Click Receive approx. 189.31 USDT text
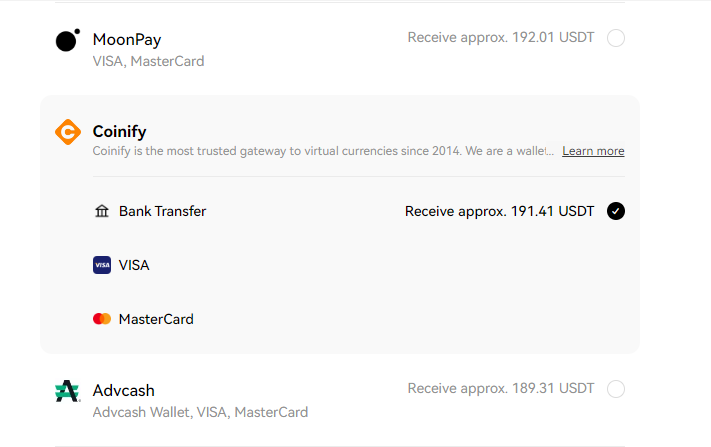This screenshot has width=711, height=447. pyautogui.click(x=501, y=388)
